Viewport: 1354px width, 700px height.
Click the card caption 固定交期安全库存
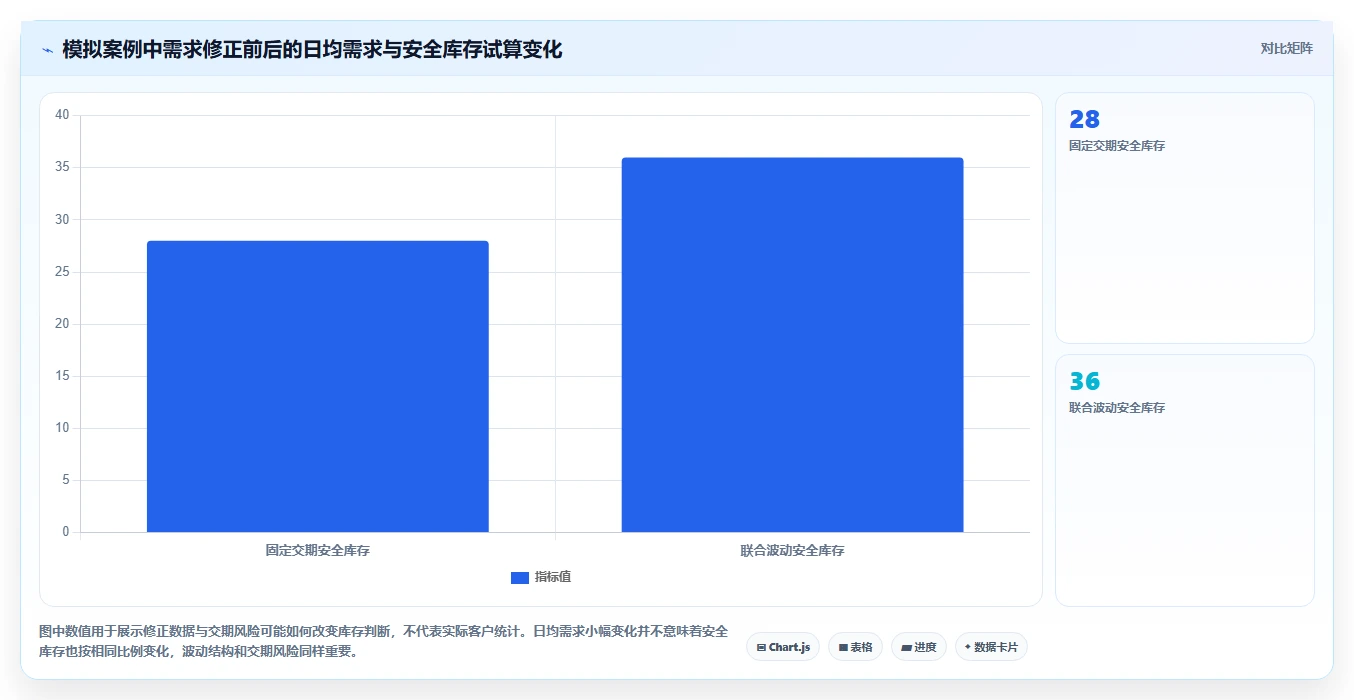point(1117,146)
